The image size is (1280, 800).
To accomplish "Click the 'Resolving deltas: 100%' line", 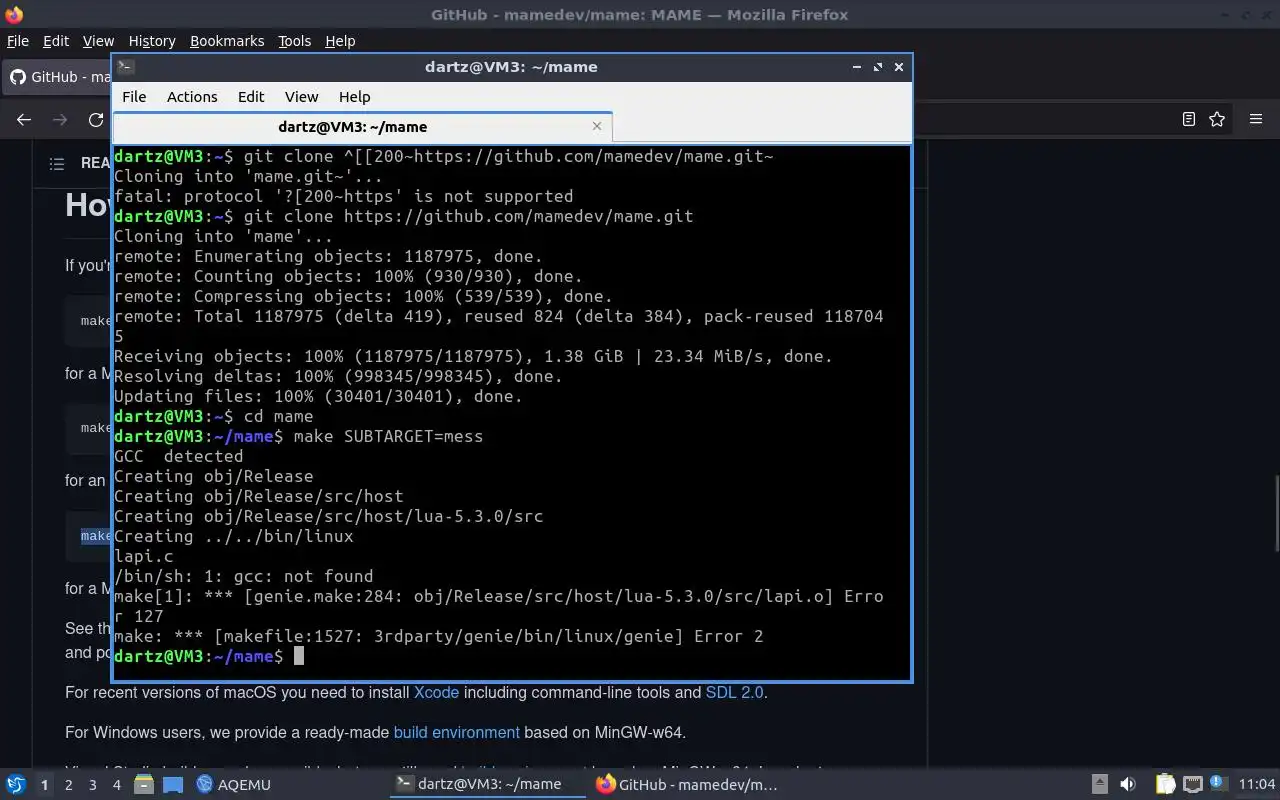I will click(338, 376).
